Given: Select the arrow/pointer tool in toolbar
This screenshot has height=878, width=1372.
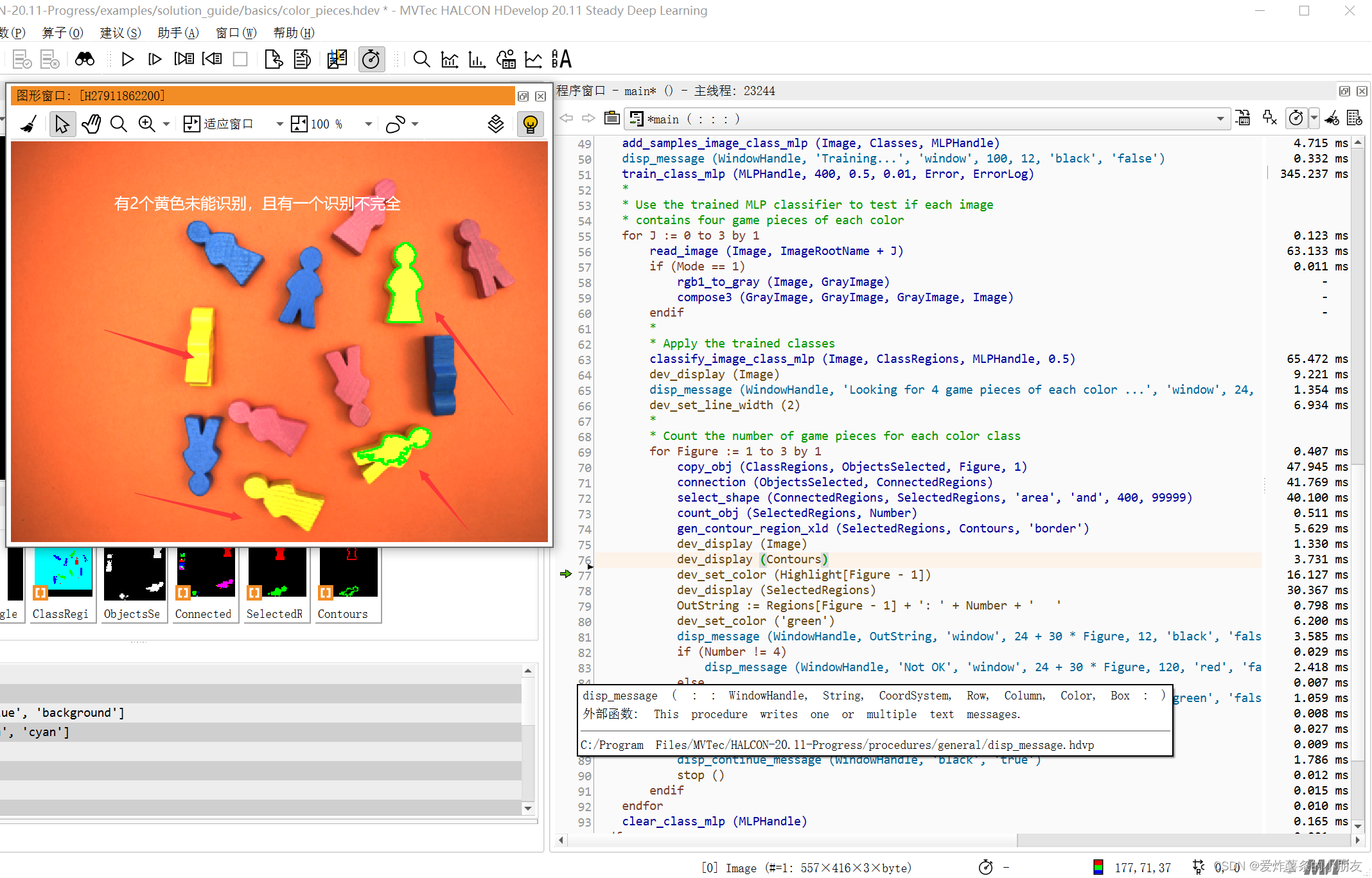Looking at the screenshot, I should (x=62, y=124).
